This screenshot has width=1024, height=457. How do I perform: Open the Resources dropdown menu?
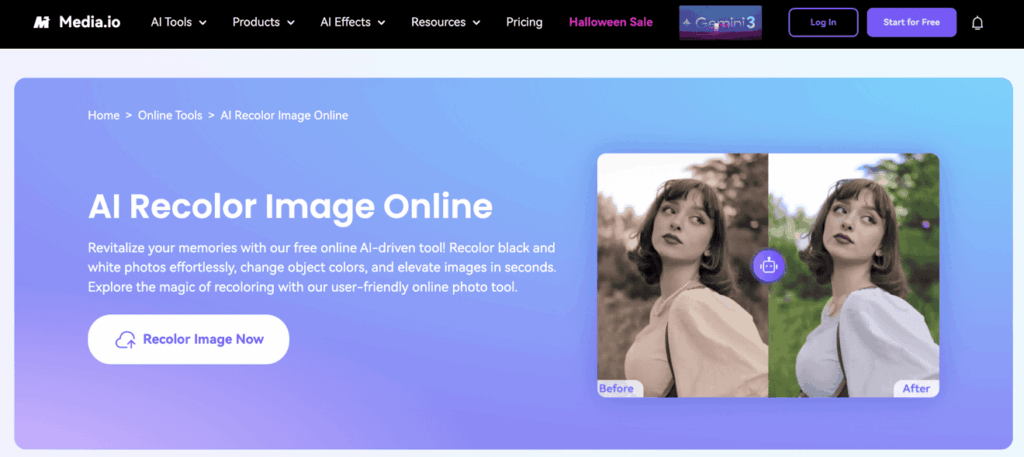(x=446, y=22)
